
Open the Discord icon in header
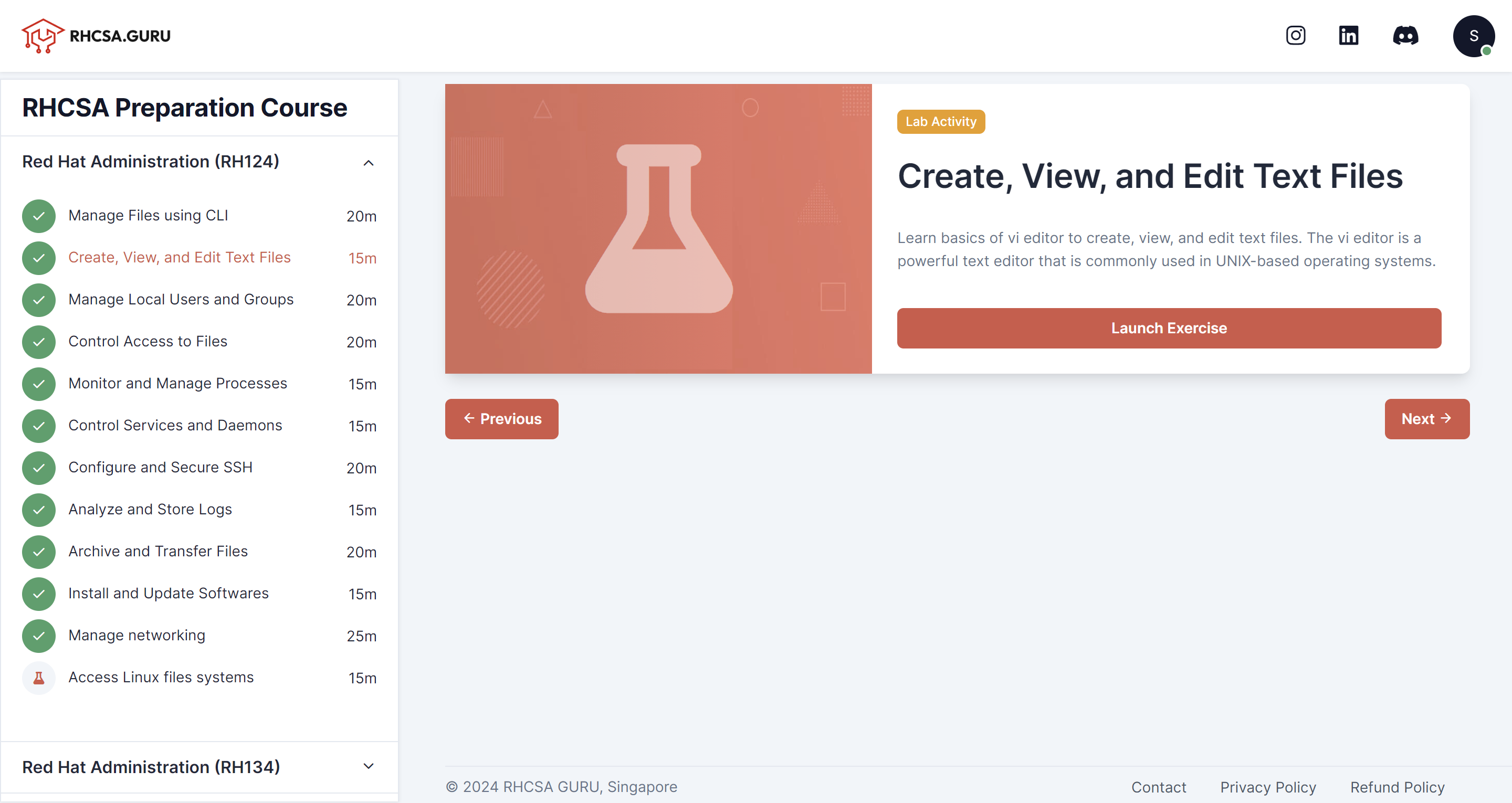point(1405,36)
